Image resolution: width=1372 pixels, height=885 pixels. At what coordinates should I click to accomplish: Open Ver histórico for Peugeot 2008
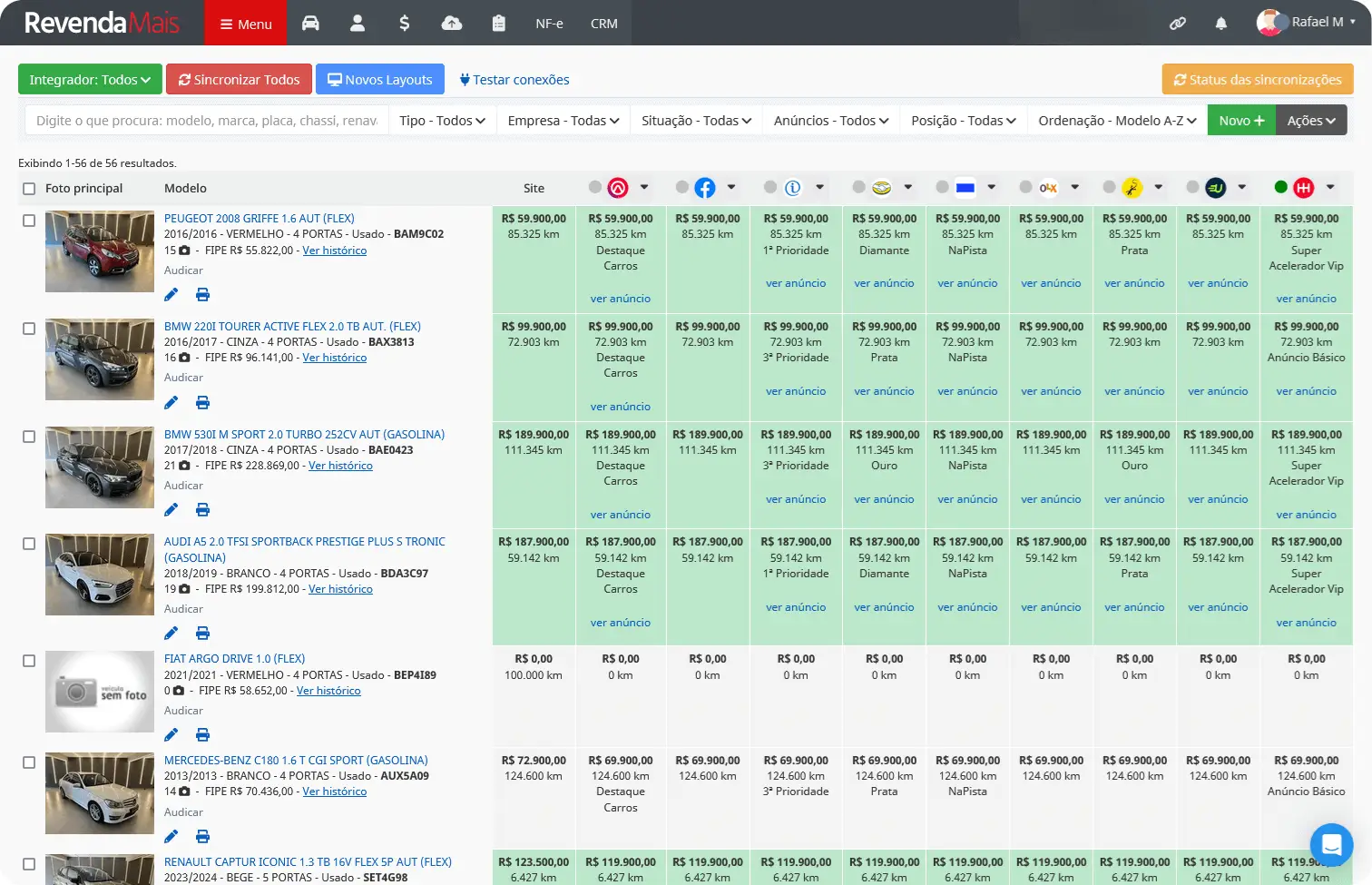[x=334, y=251]
